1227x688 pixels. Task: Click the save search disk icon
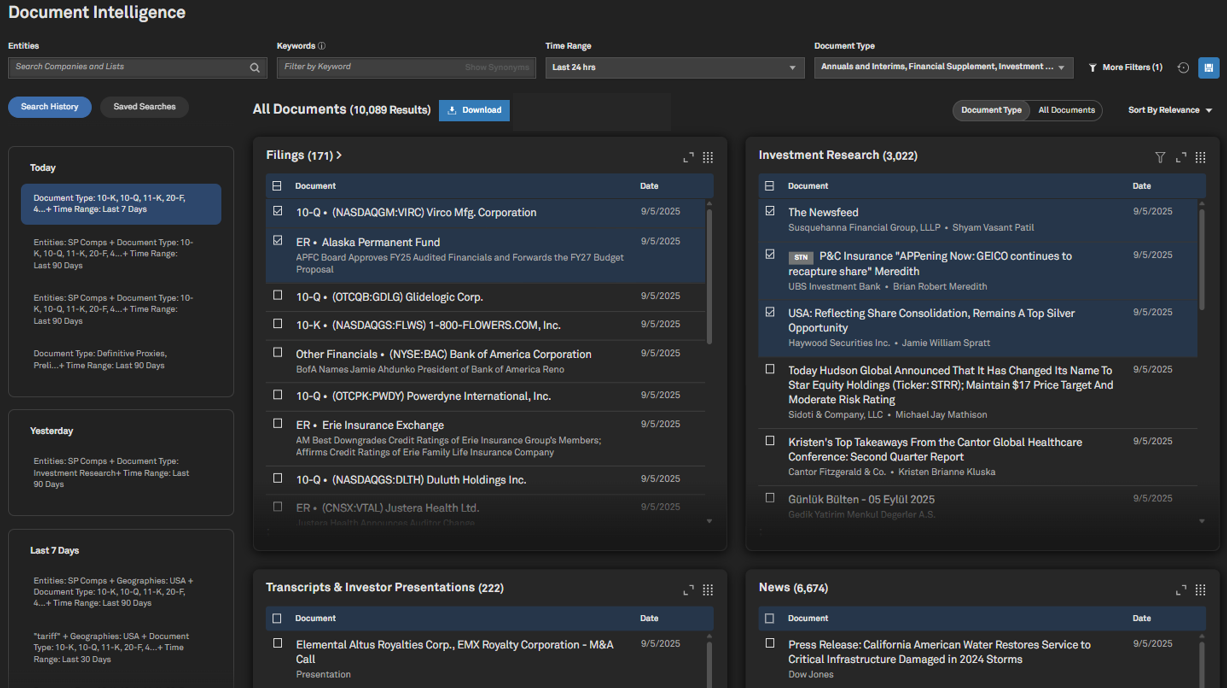click(1208, 68)
